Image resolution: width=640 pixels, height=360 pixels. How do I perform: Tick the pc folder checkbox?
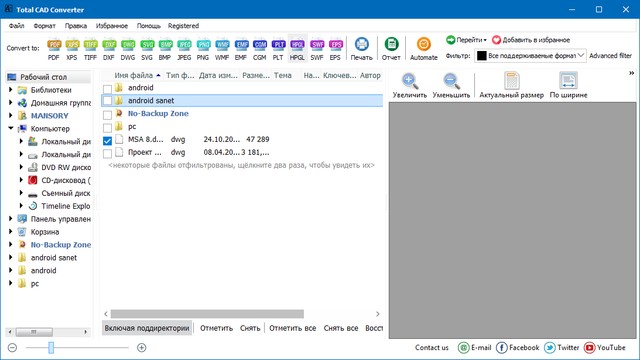click(x=107, y=128)
